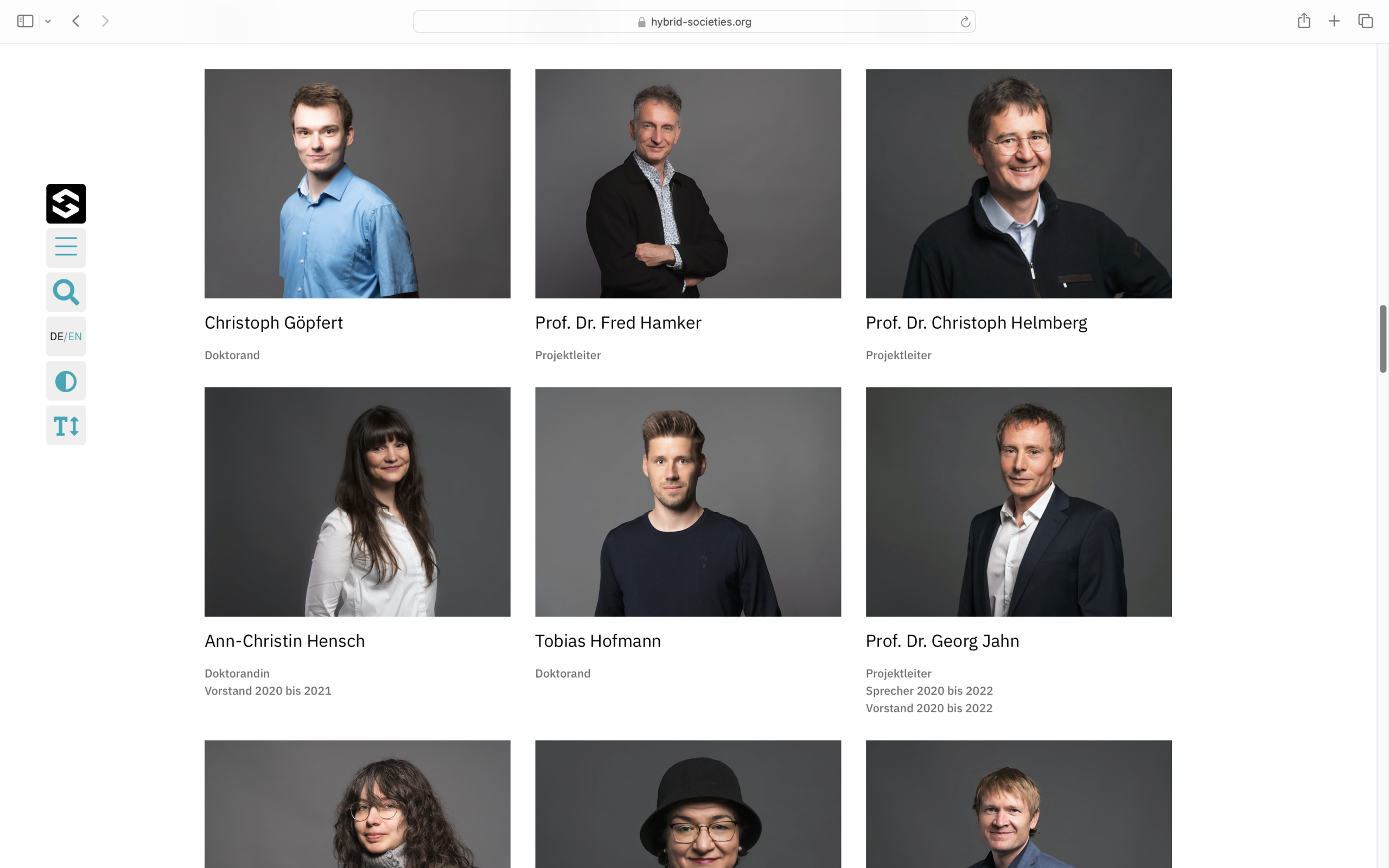Expand the sidebar tab group dropdown arrow
Screen dimensions: 1389x868
tap(48, 21)
